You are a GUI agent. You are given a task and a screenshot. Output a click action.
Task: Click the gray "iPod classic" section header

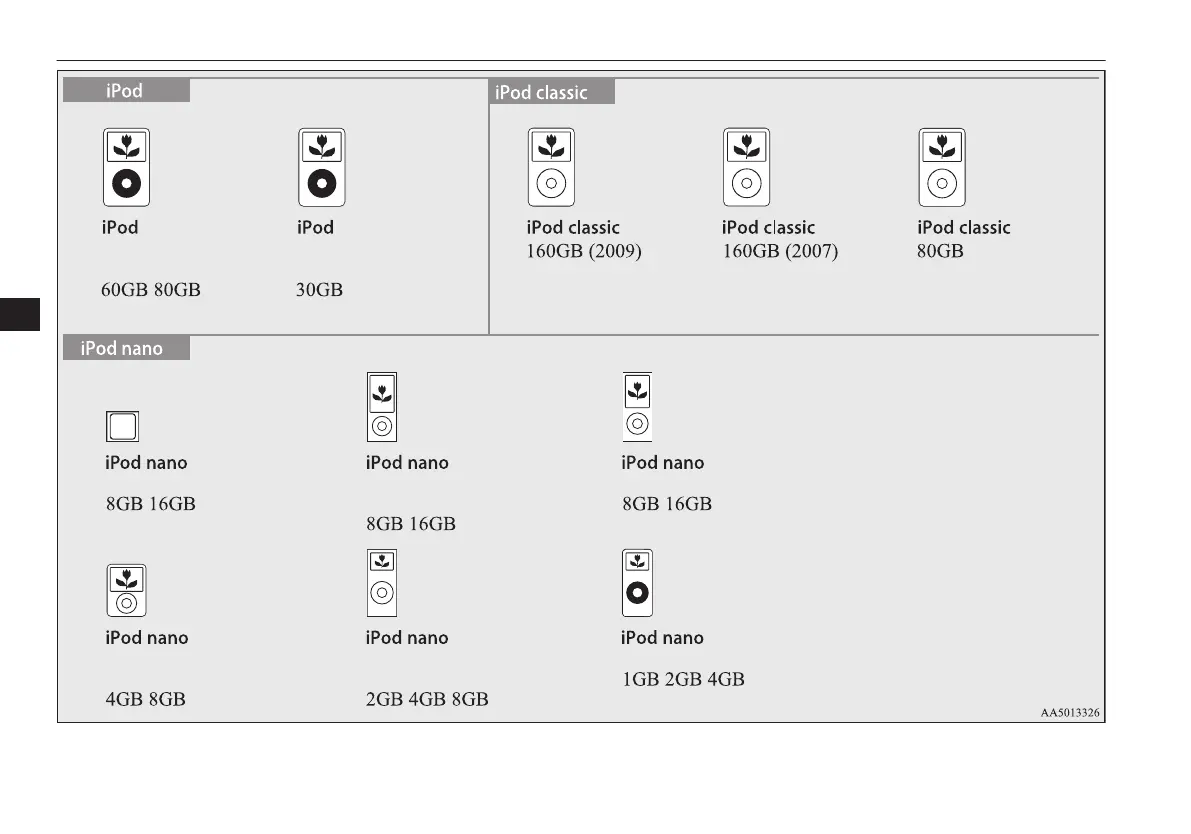[552, 92]
